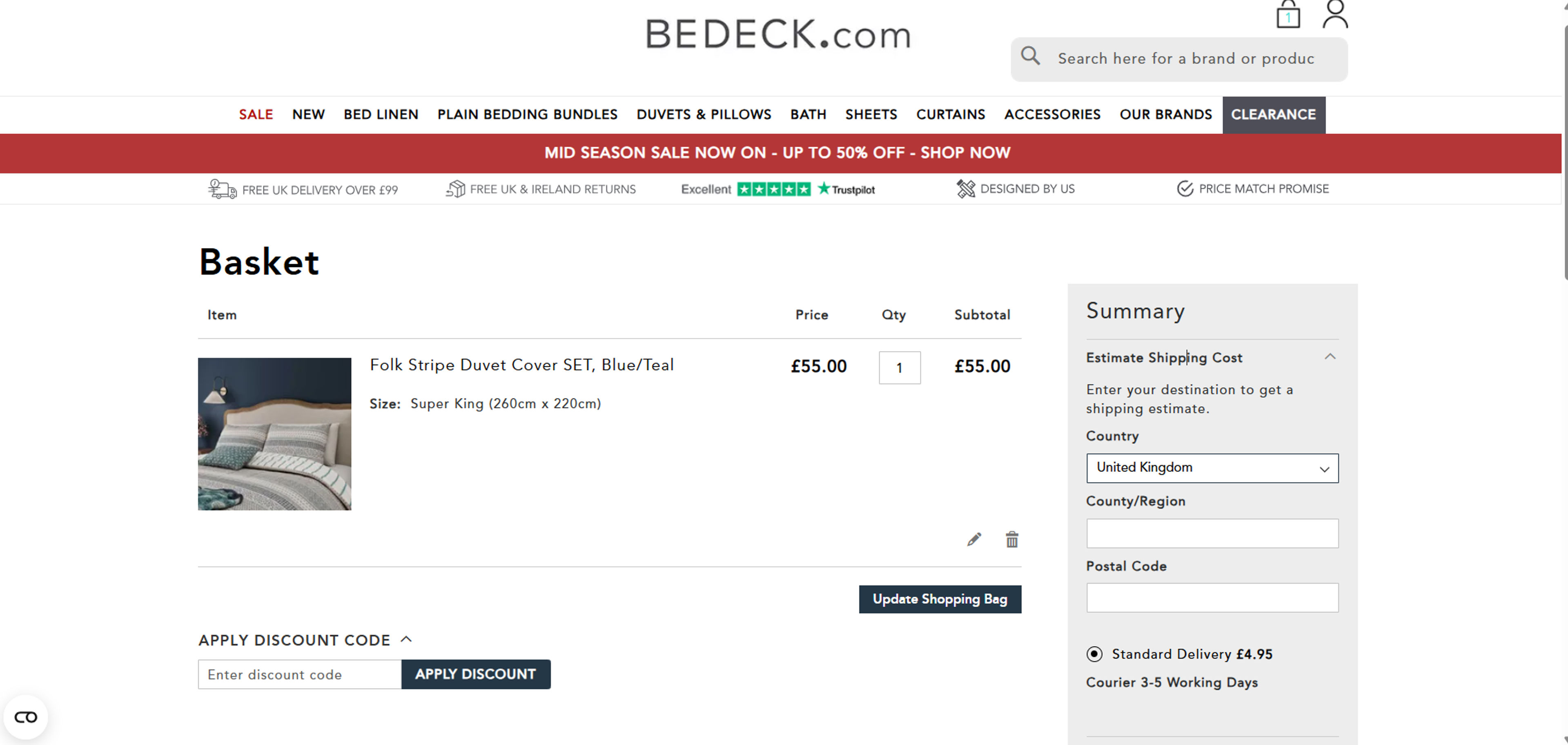Open the CLEARANCE menu item
Viewport: 1568px width, 745px height.
1274,114
